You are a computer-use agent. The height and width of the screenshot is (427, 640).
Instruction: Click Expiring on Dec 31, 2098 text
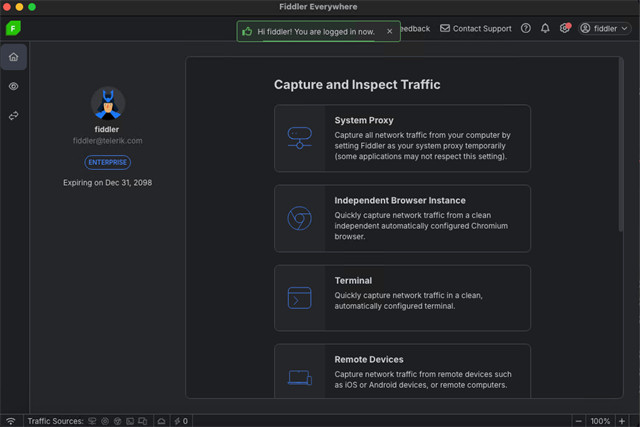pyautogui.click(x=108, y=182)
